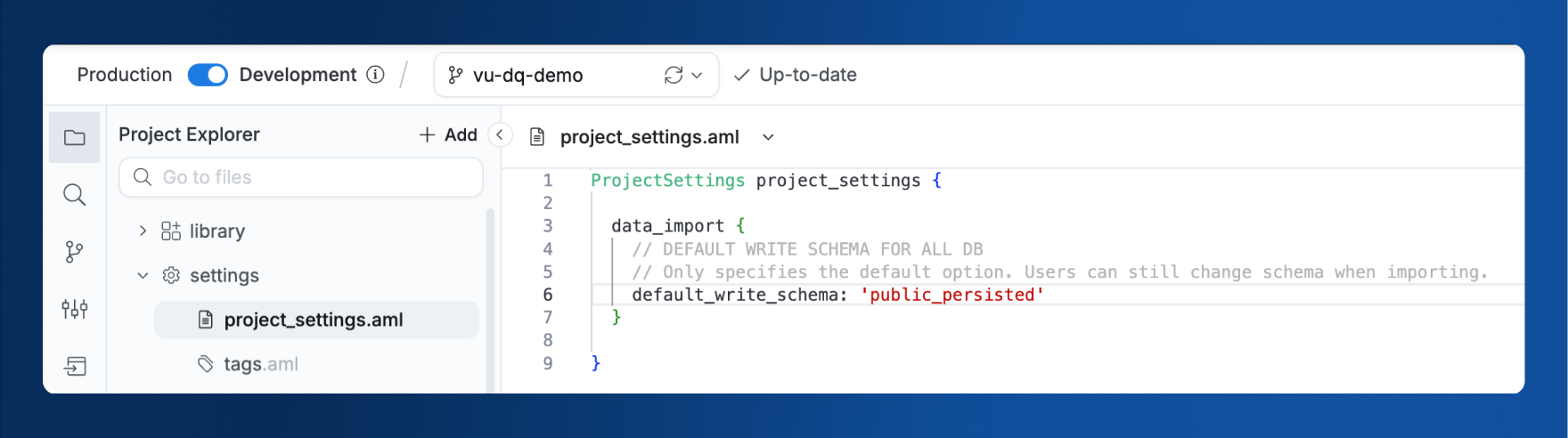Collapse the Project Explorer panel arrow

[x=500, y=134]
